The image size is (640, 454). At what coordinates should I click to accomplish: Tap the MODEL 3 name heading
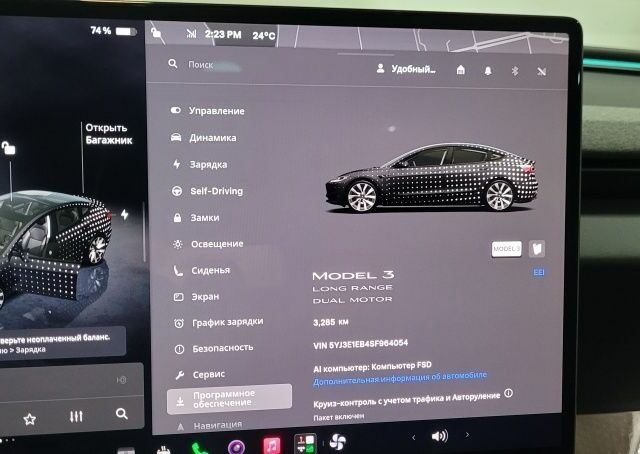coord(353,276)
